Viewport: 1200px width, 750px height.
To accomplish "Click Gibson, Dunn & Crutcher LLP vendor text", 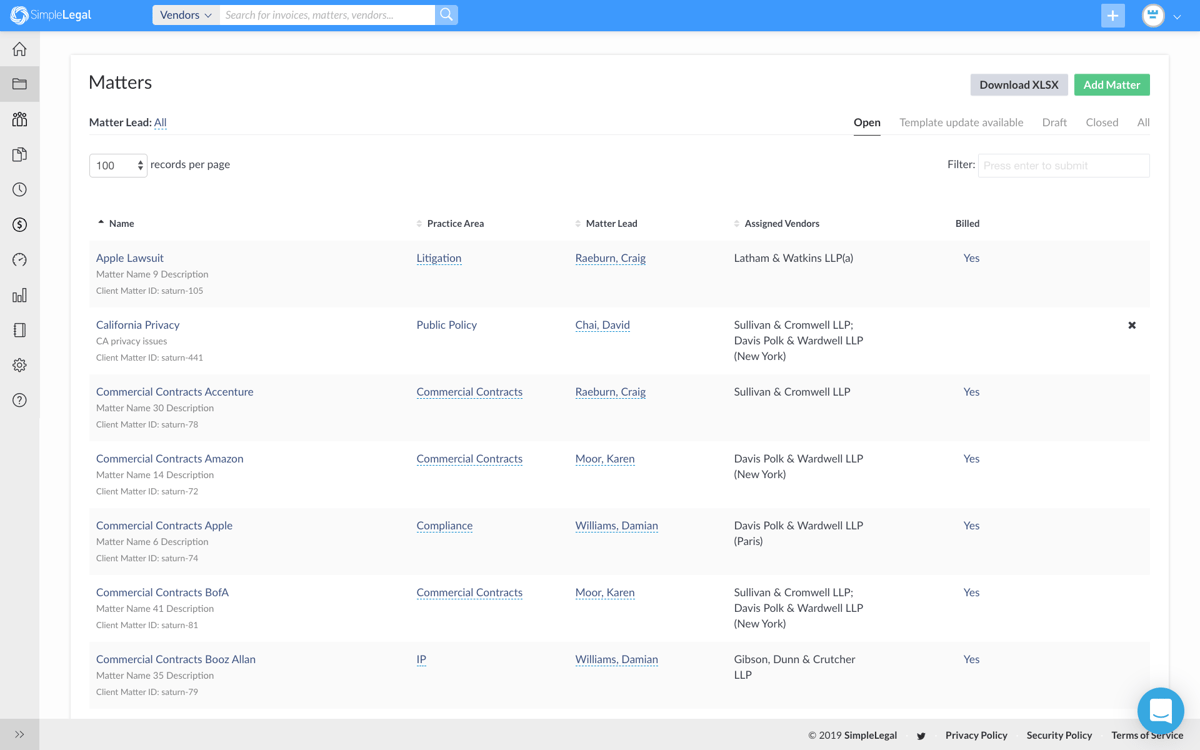I will click(x=794, y=667).
